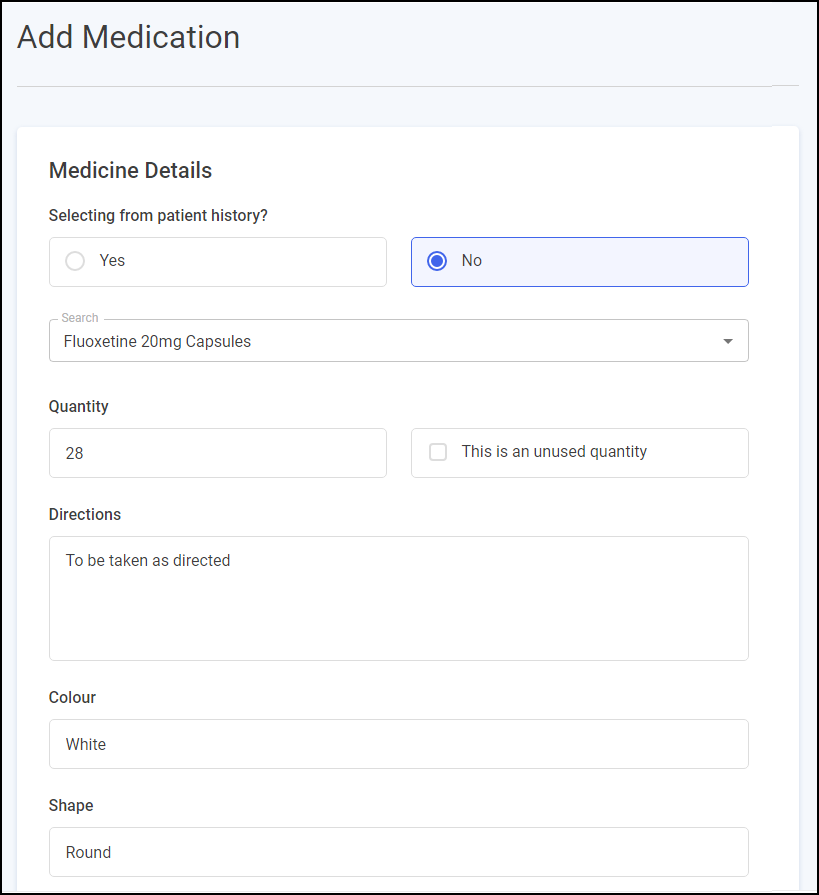The width and height of the screenshot is (819, 895).
Task: Click the 'Yes' option label text
Action: [x=112, y=260]
